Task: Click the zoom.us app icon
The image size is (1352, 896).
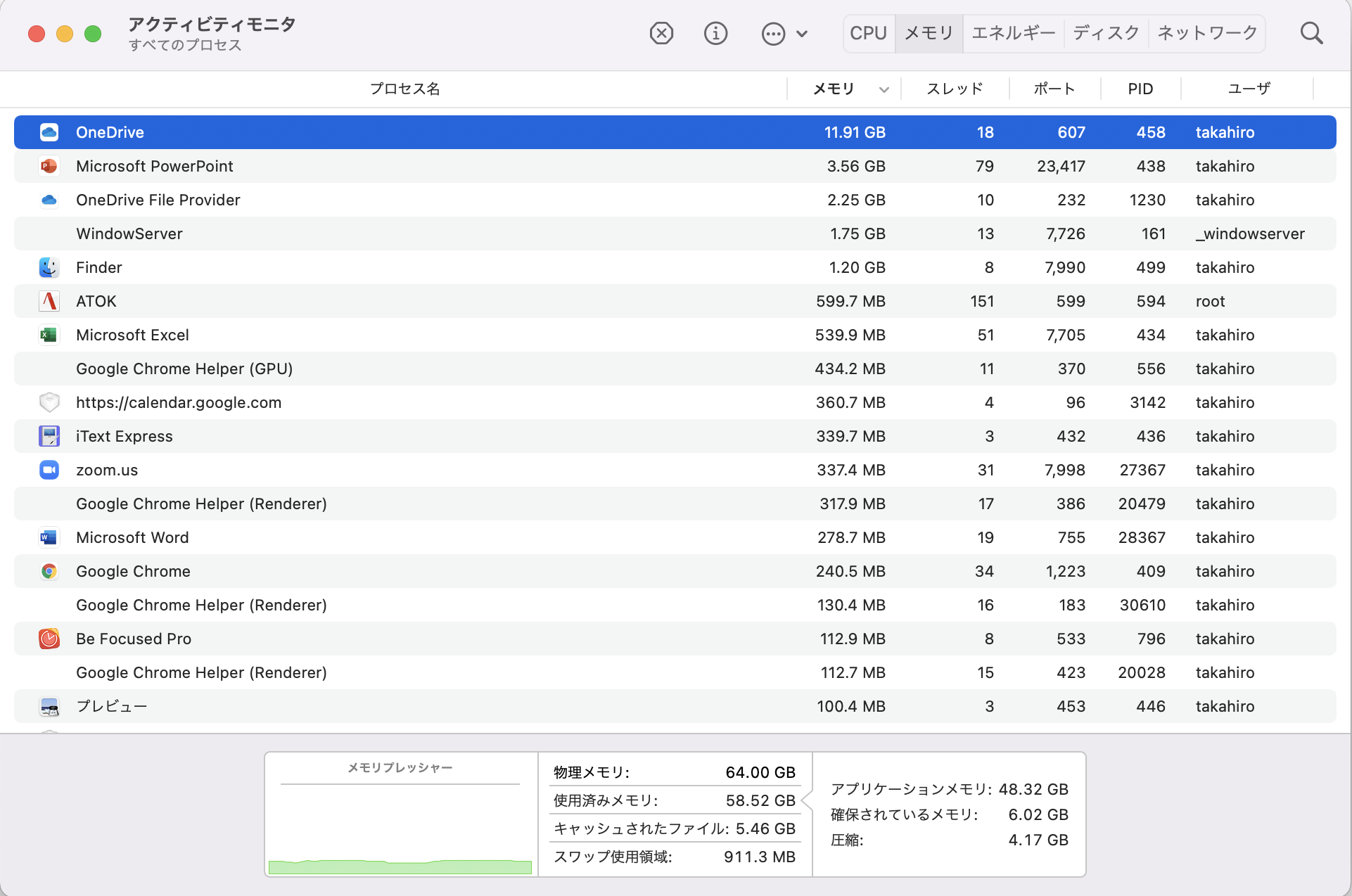Action: (49, 470)
